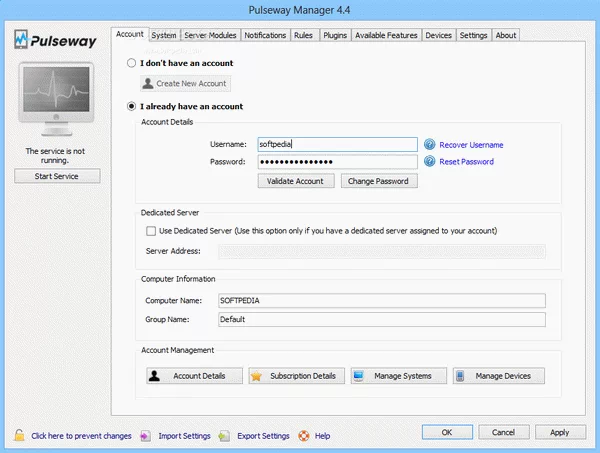Screen dimensions: 600x453
Task: Select "I don't have an account" radio
Action: (131, 63)
